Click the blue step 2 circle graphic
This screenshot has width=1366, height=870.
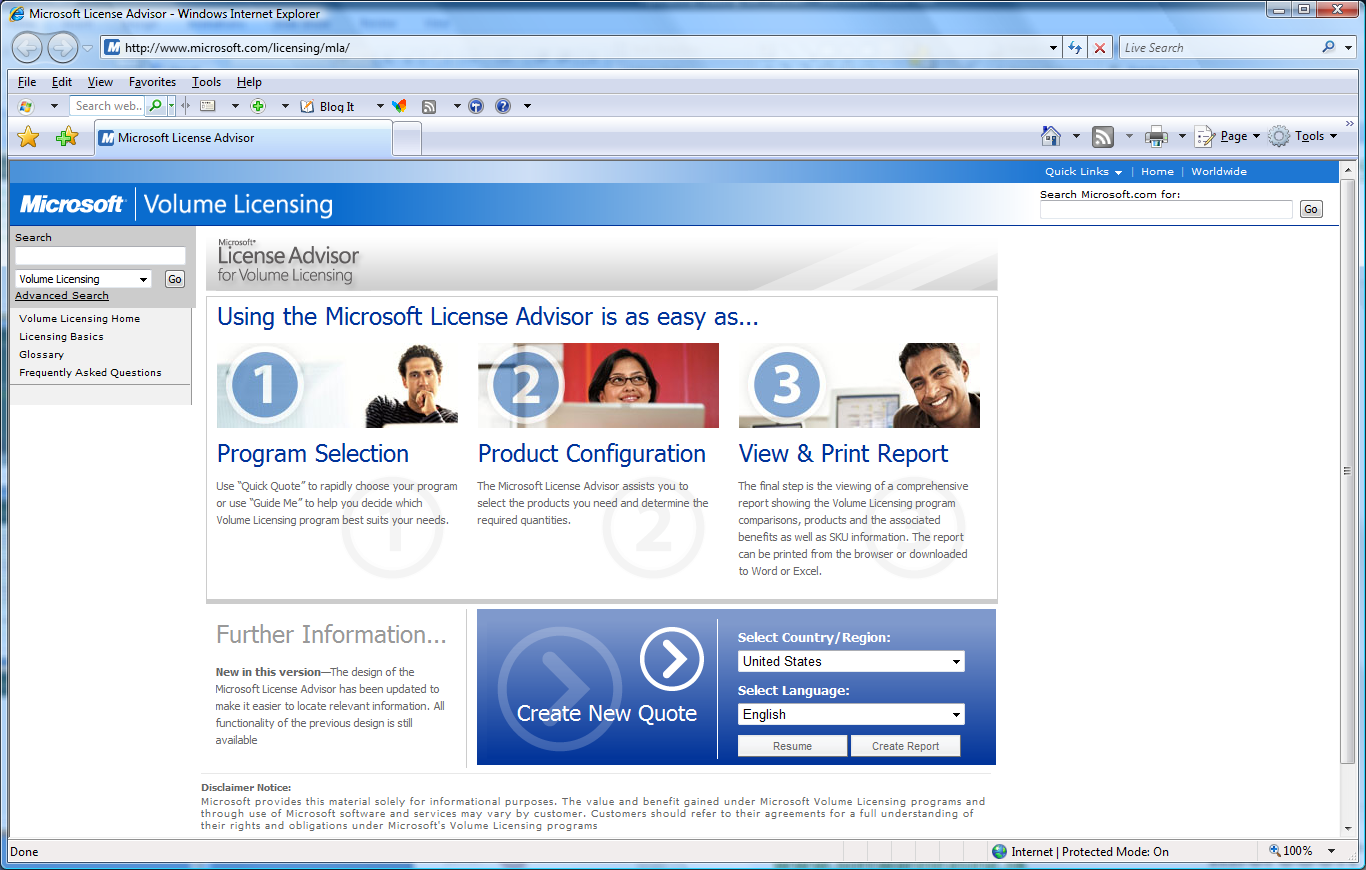[x=526, y=384]
